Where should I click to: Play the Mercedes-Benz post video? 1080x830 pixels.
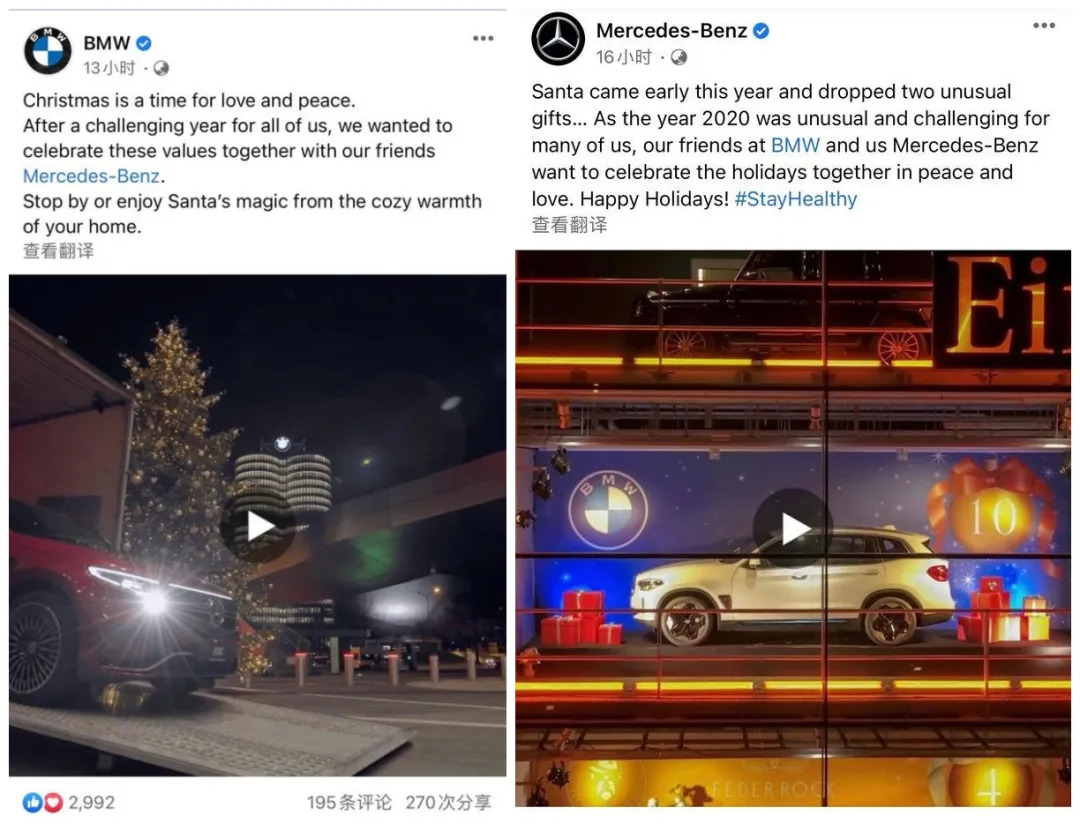coord(793,528)
